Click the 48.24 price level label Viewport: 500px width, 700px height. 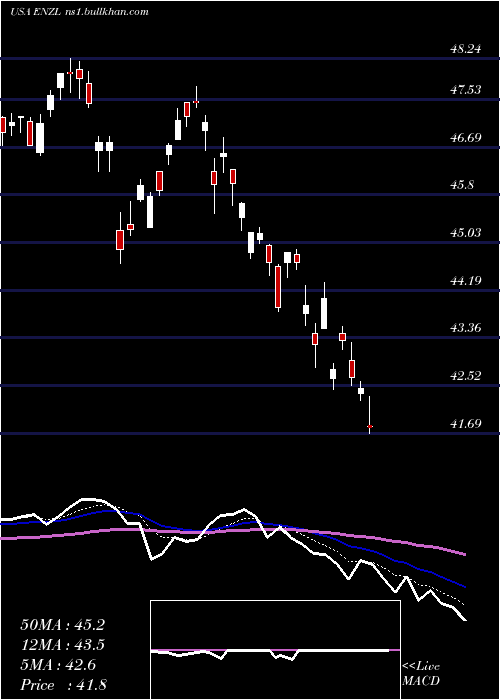466,48
